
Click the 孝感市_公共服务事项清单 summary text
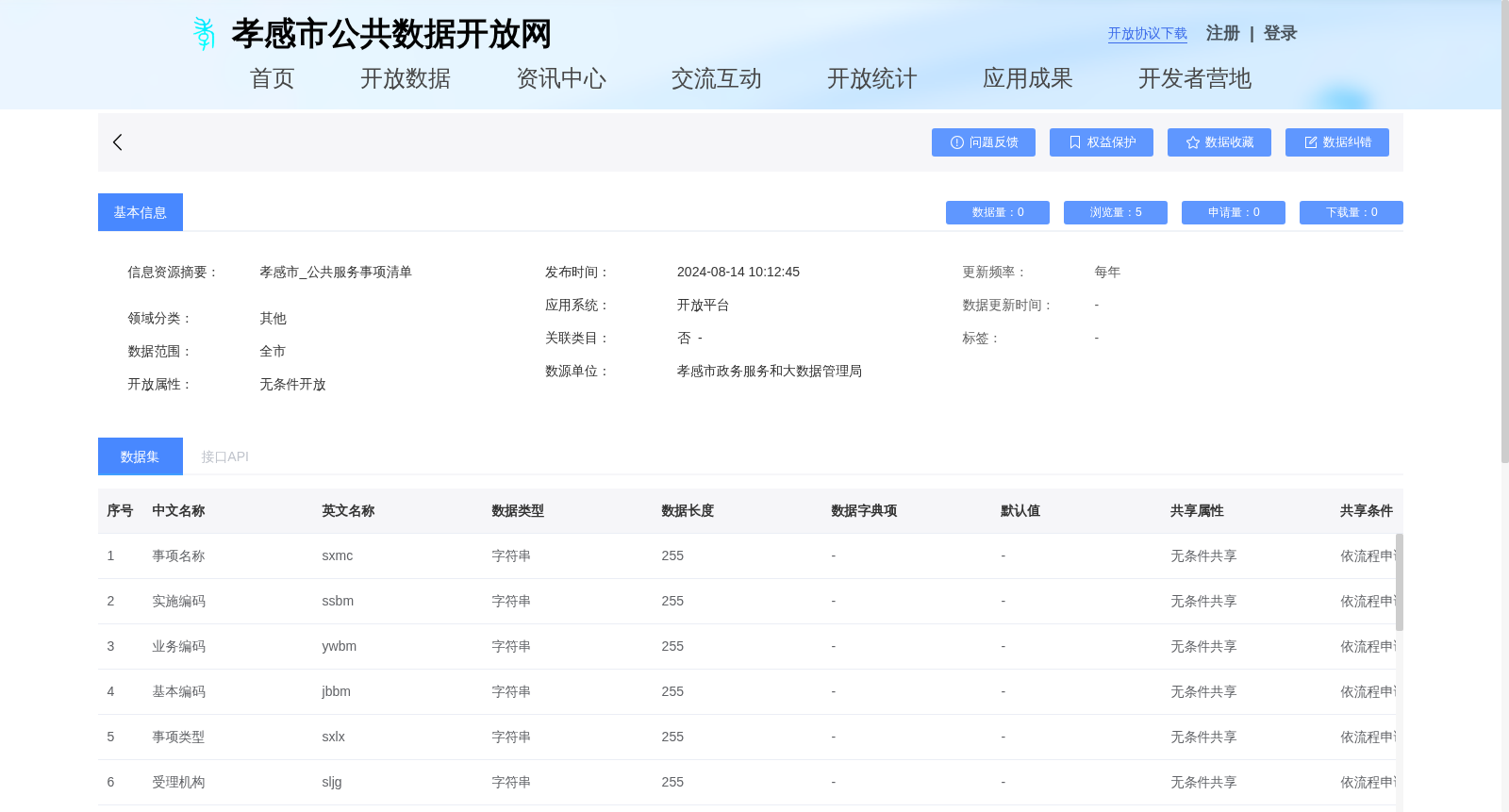click(x=336, y=273)
